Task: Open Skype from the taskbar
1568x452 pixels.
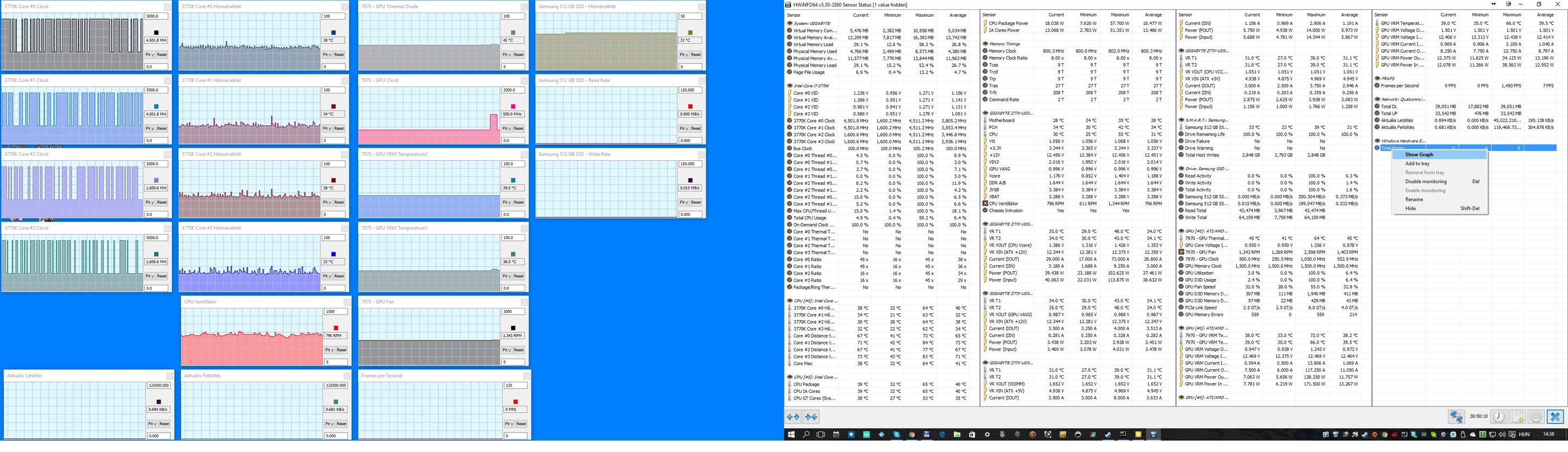Action: (897, 435)
